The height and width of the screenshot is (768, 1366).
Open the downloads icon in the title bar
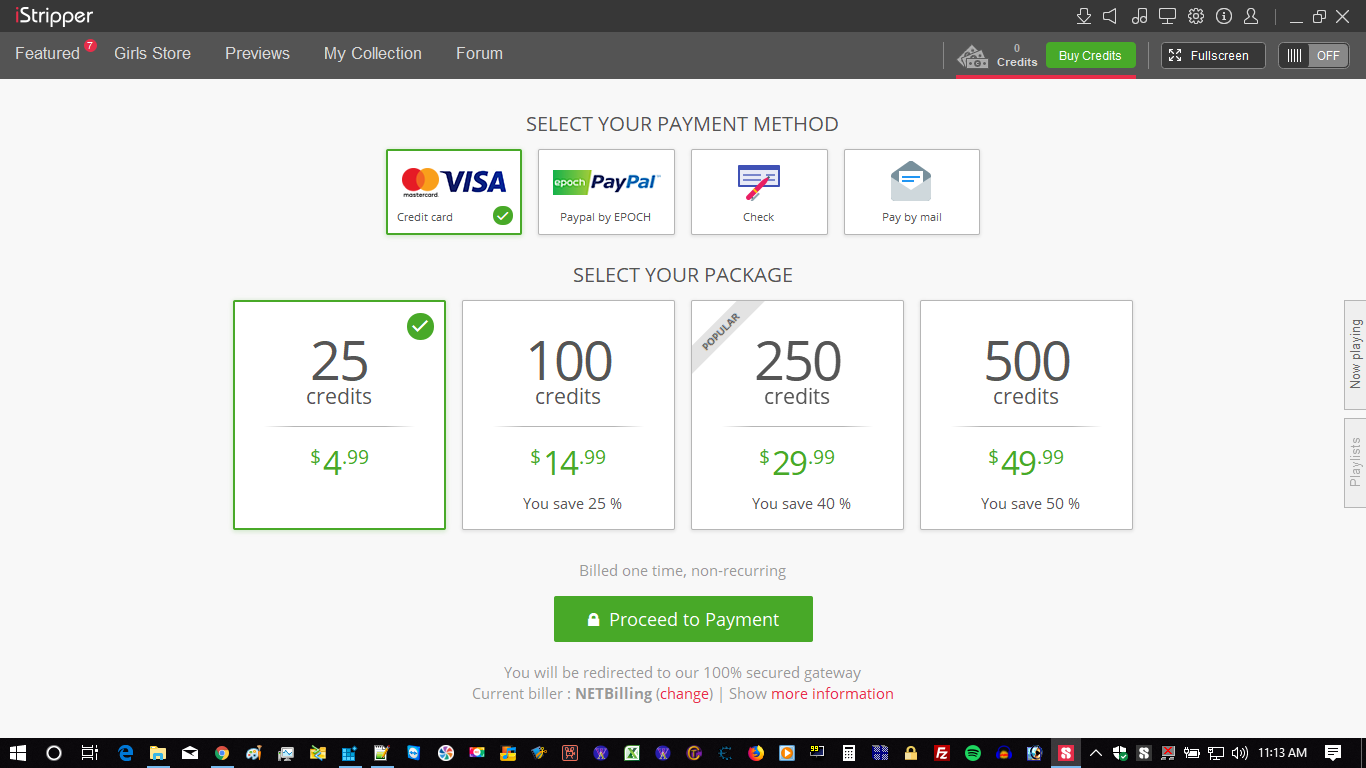pyautogui.click(x=1083, y=16)
